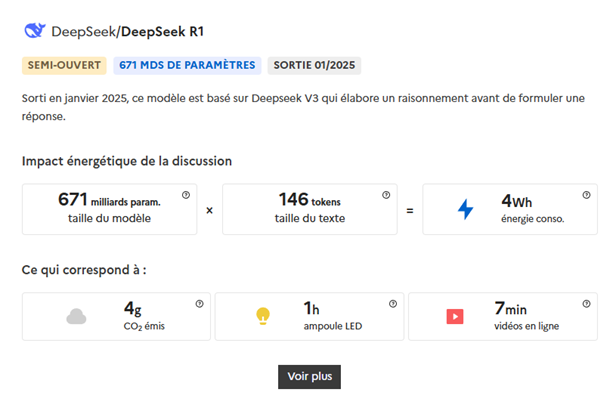Image resolution: width=616 pixels, height=411 pixels.
Task: Click the grey CO₂ cloud icon
Action: coord(76,317)
